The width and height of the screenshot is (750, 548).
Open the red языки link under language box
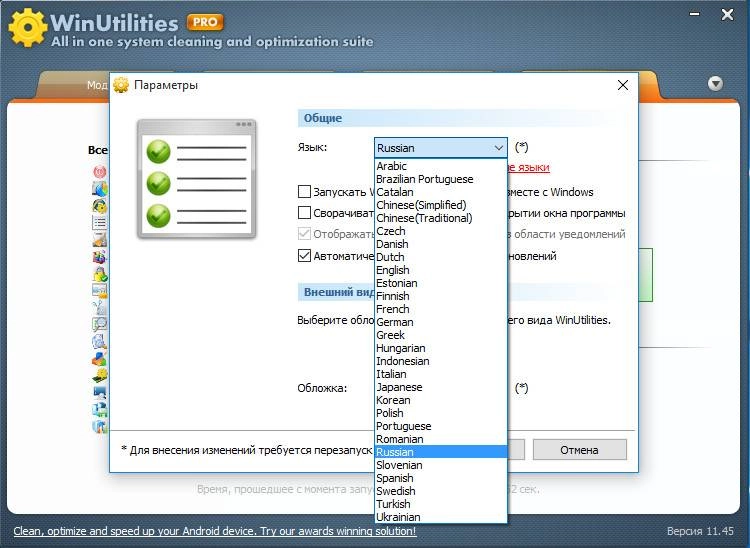click(528, 167)
